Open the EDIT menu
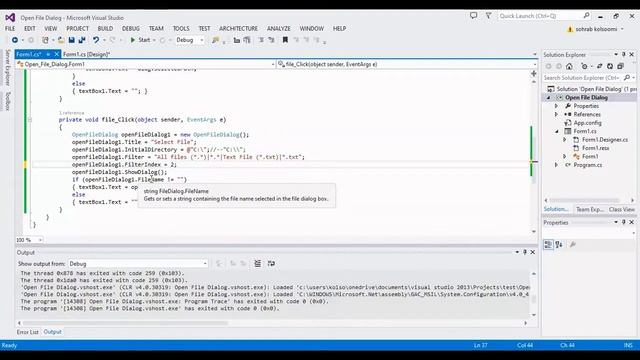Screen dimensions: 640x360 point(30,29)
